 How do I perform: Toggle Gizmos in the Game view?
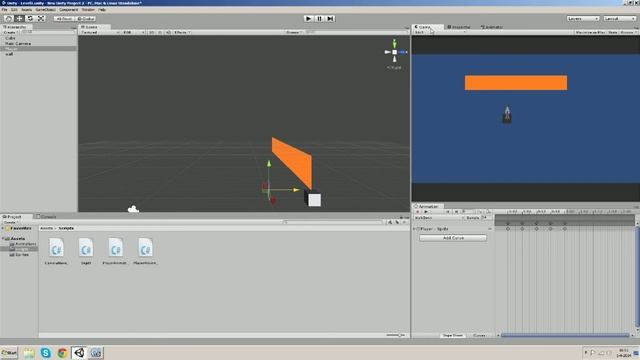click(628, 32)
